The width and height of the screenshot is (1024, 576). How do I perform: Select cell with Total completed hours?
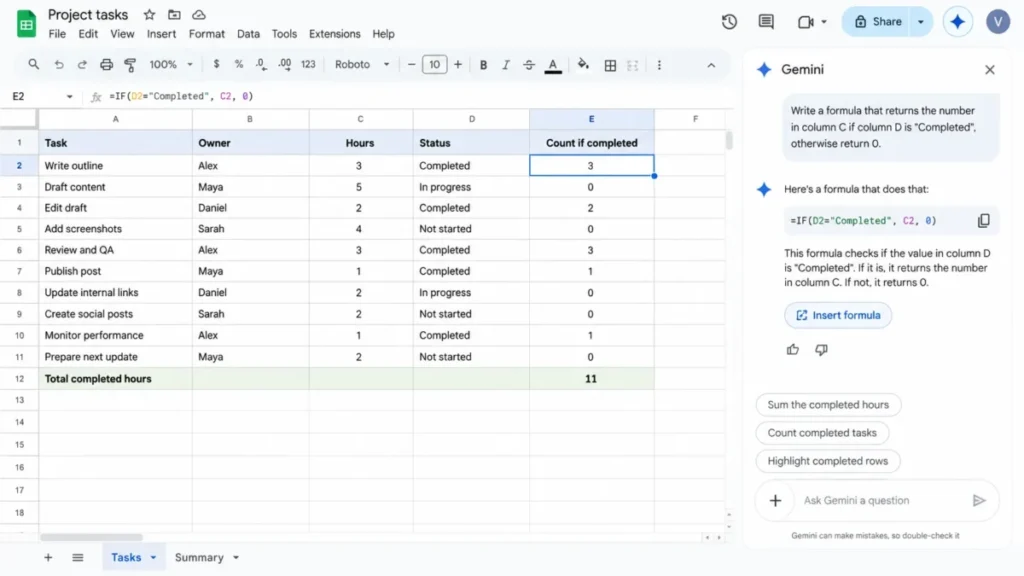[x=116, y=379]
